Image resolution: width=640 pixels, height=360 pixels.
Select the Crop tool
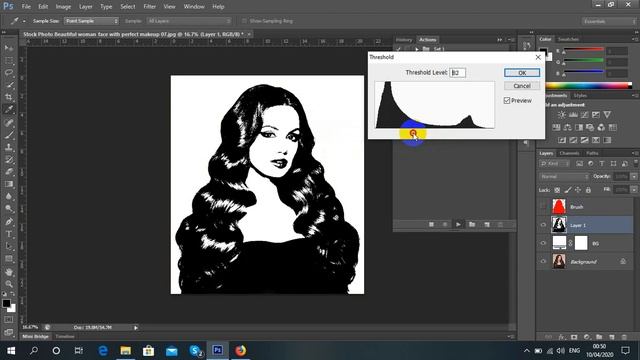click(9, 97)
